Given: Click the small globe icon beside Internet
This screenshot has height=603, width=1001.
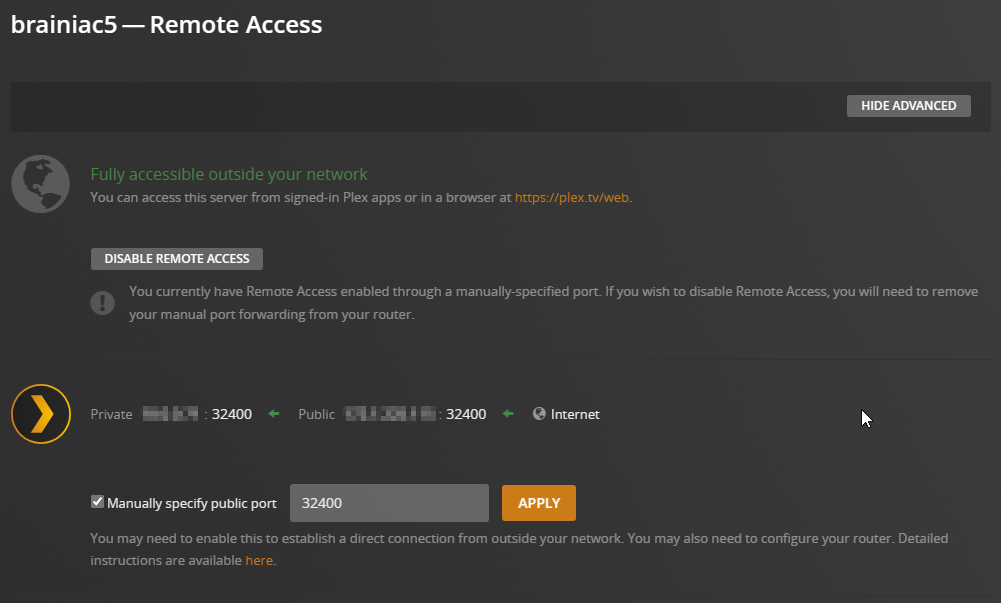Looking at the screenshot, I should (x=540, y=414).
